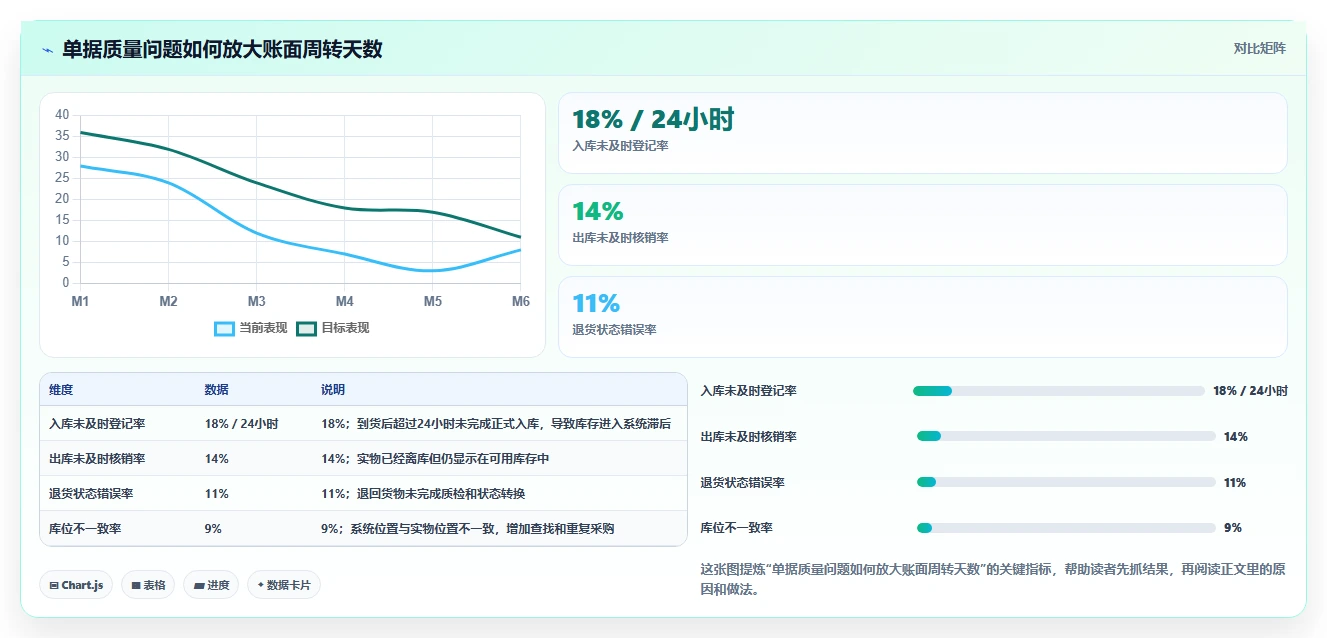Screen dimensions: 1327x638
Task: Click the Chart.js chip icon
Action: [x=54, y=585]
